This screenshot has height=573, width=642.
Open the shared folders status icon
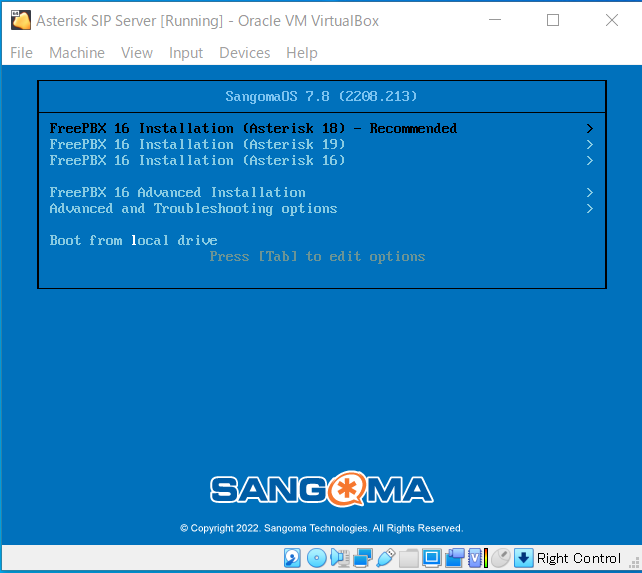[x=409, y=558]
